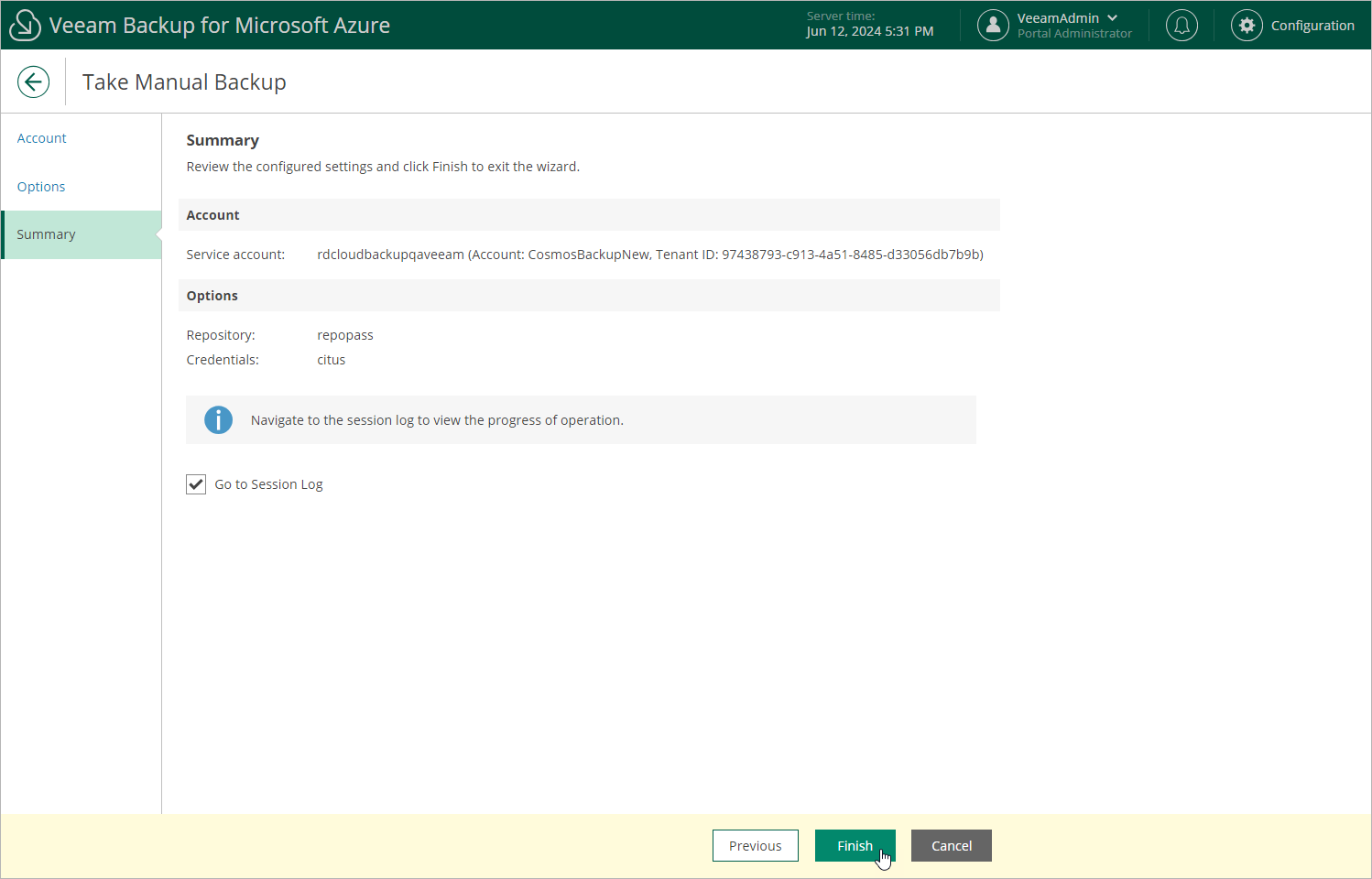Image resolution: width=1372 pixels, height=879 pixels.
Task: Click the Portal Administrator role text
Action: coord(1074,34)
